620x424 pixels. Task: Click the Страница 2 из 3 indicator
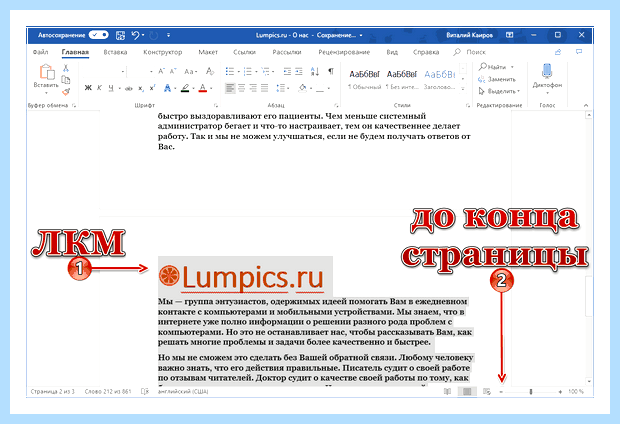[53, 391]
